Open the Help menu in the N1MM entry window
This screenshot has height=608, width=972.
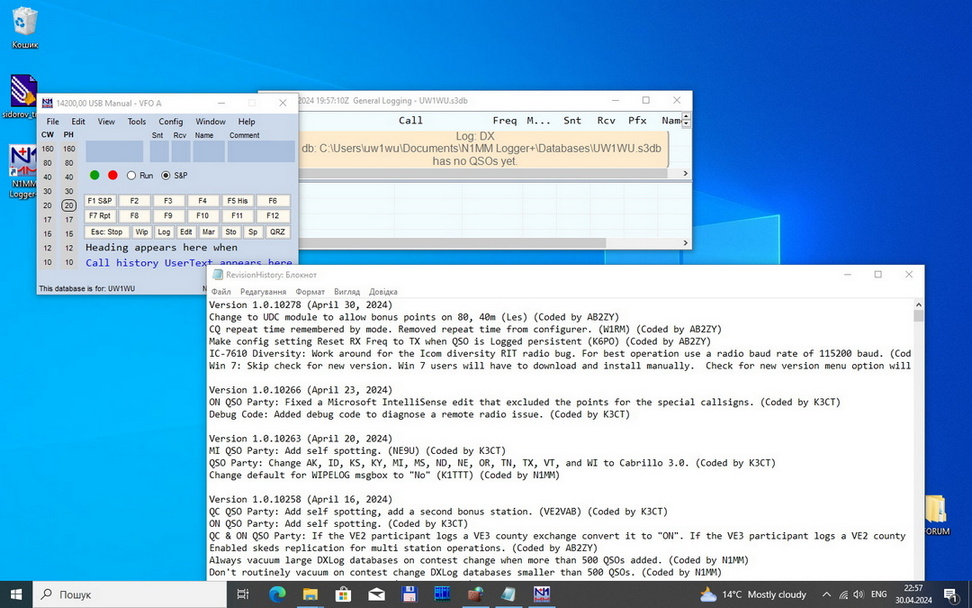click(247, 121)
